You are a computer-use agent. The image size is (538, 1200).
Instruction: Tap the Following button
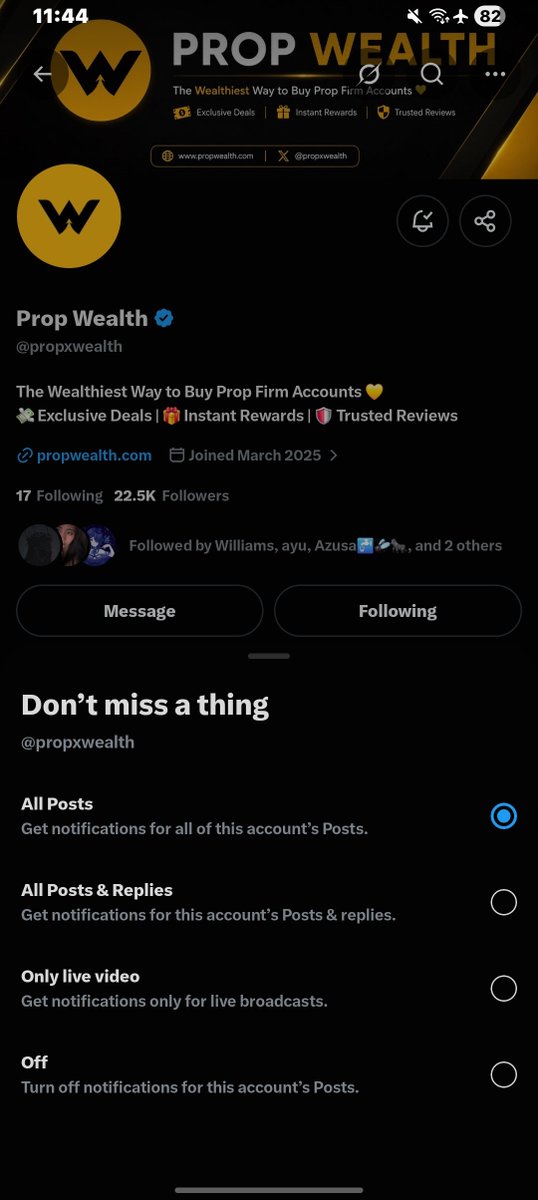(398, 611)
